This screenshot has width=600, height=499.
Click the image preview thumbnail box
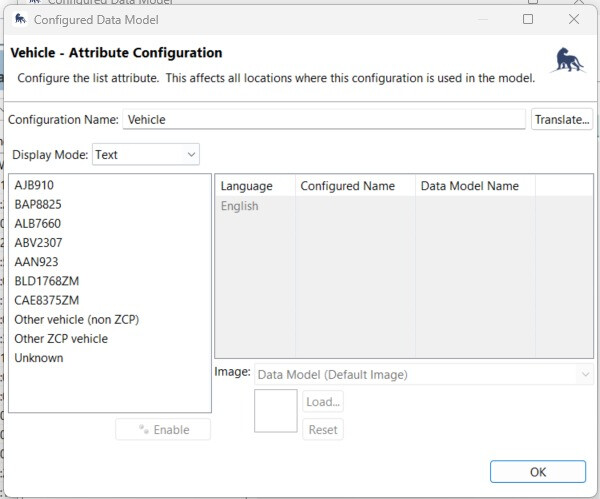(276, 411)
